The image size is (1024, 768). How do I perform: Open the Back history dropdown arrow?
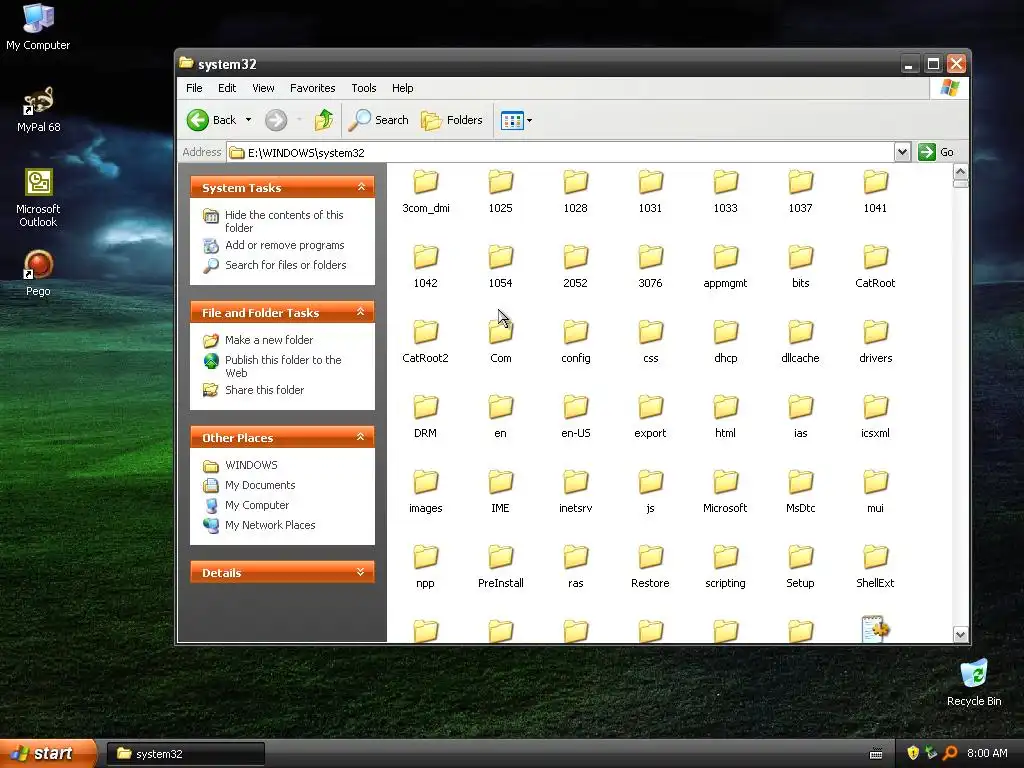[248, 120]
